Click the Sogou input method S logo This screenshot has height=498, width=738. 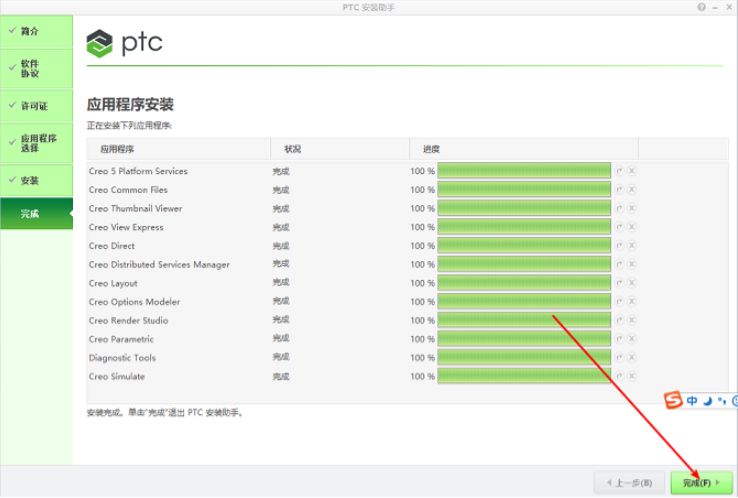673,400
